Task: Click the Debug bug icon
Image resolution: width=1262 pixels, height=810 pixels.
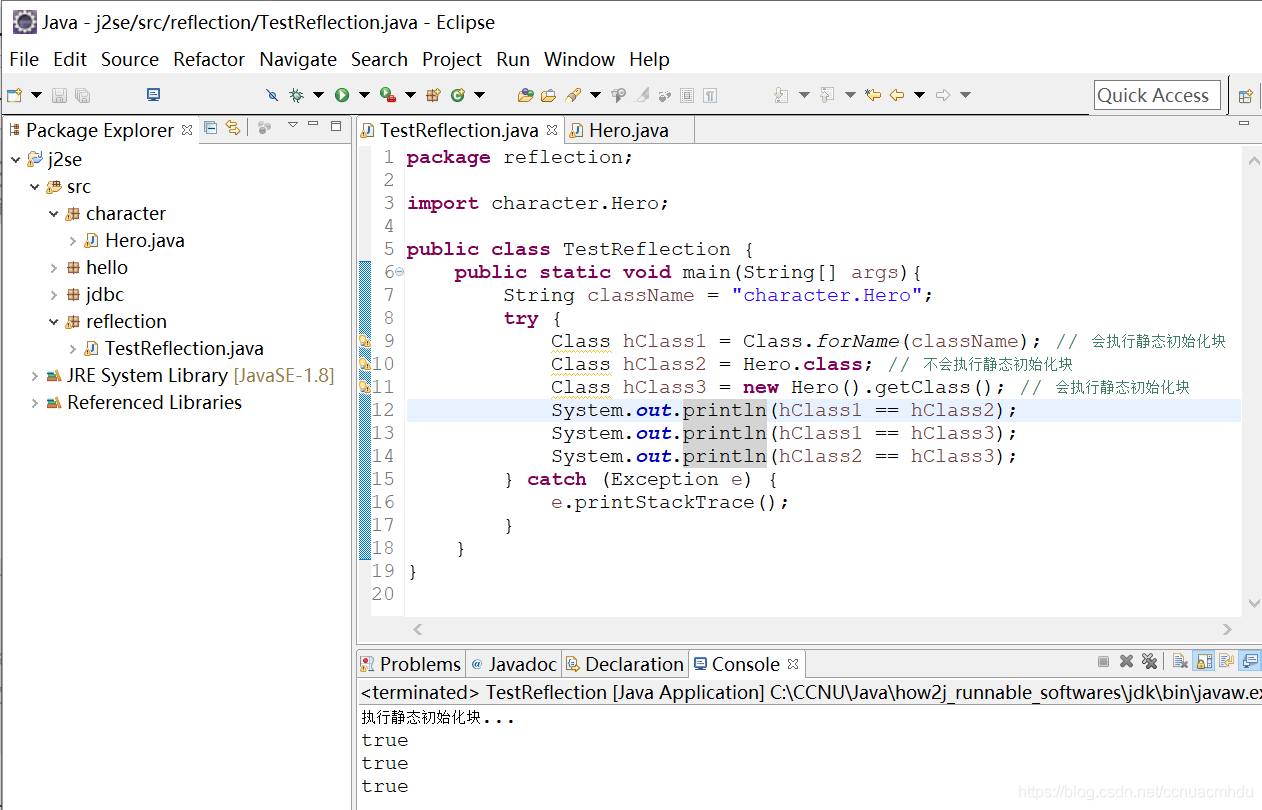Action: (297, 95)
